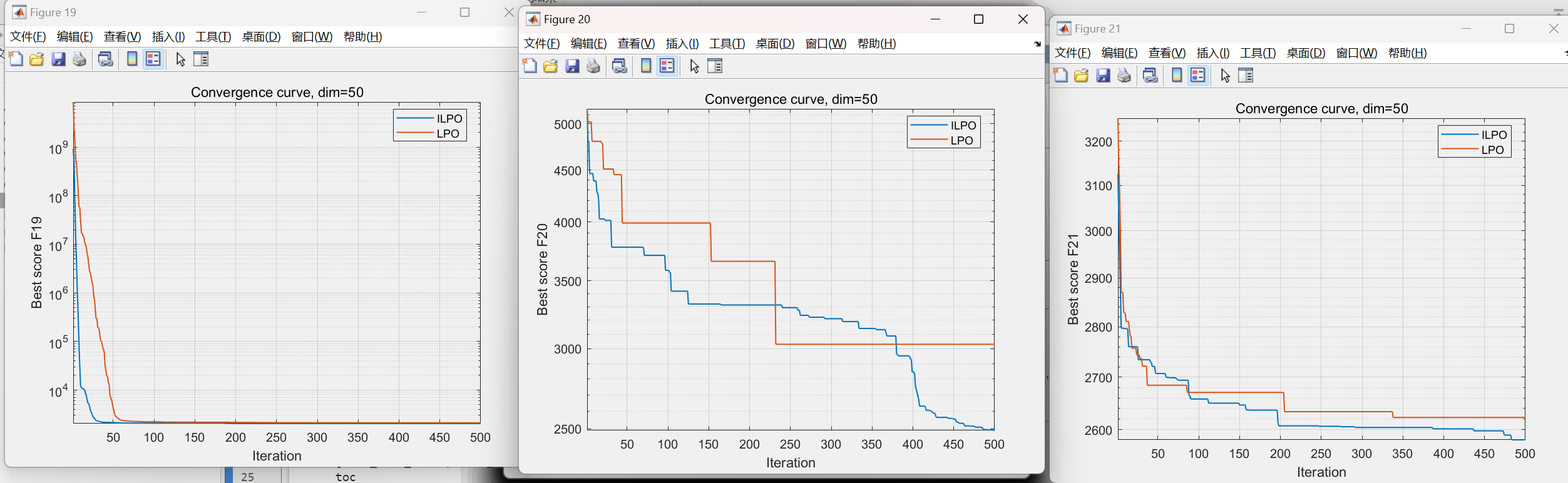Insert colorbar icon in Figure 19 toolbar
Image resolution: width=1568 pixels, height=483 pixels.
click(132, 59)
